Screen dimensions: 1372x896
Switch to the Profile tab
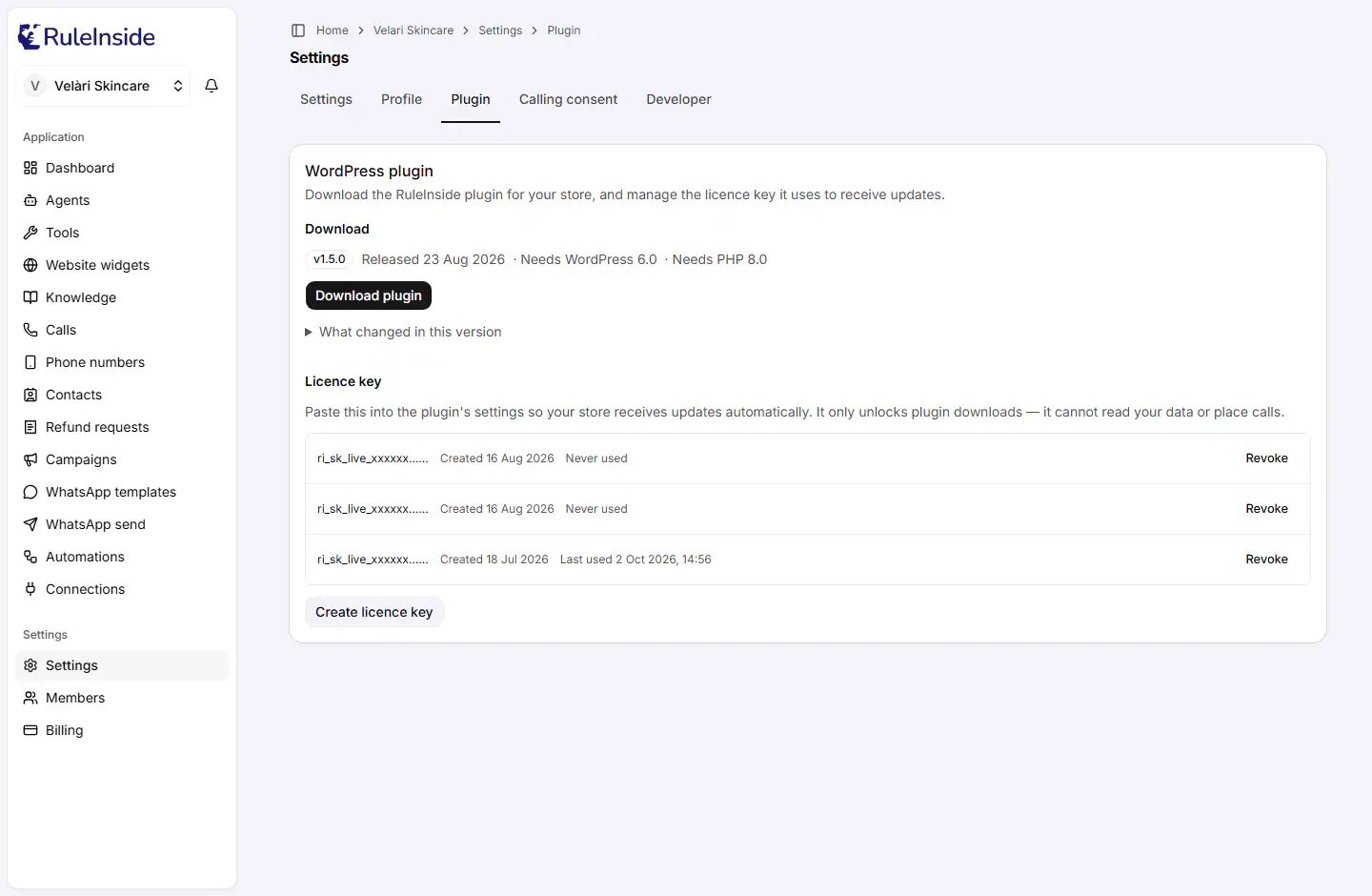pyautogui.click(x=401, y=99)
